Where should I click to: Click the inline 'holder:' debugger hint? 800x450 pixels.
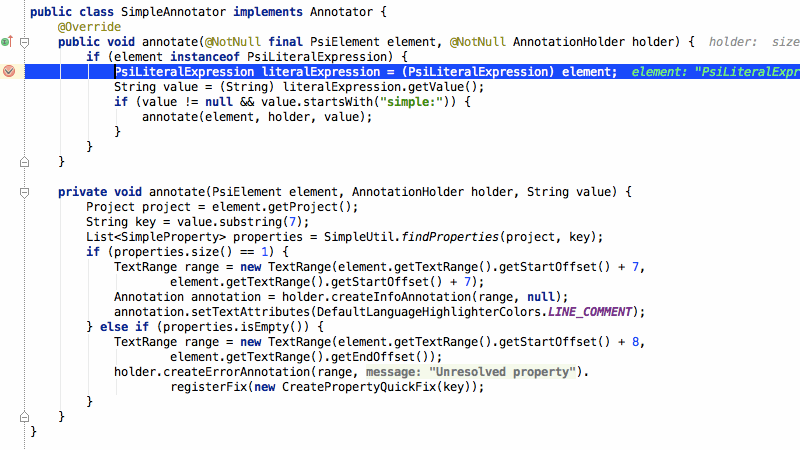click(x=733, y=42)
